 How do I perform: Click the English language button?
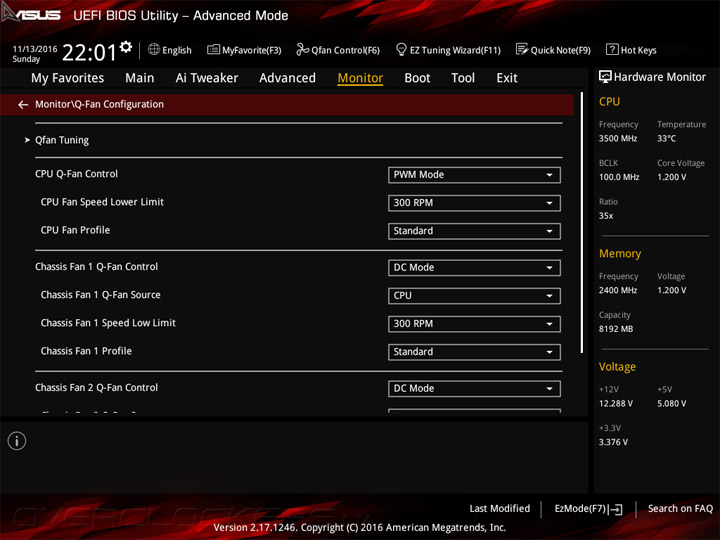[170, 50]
